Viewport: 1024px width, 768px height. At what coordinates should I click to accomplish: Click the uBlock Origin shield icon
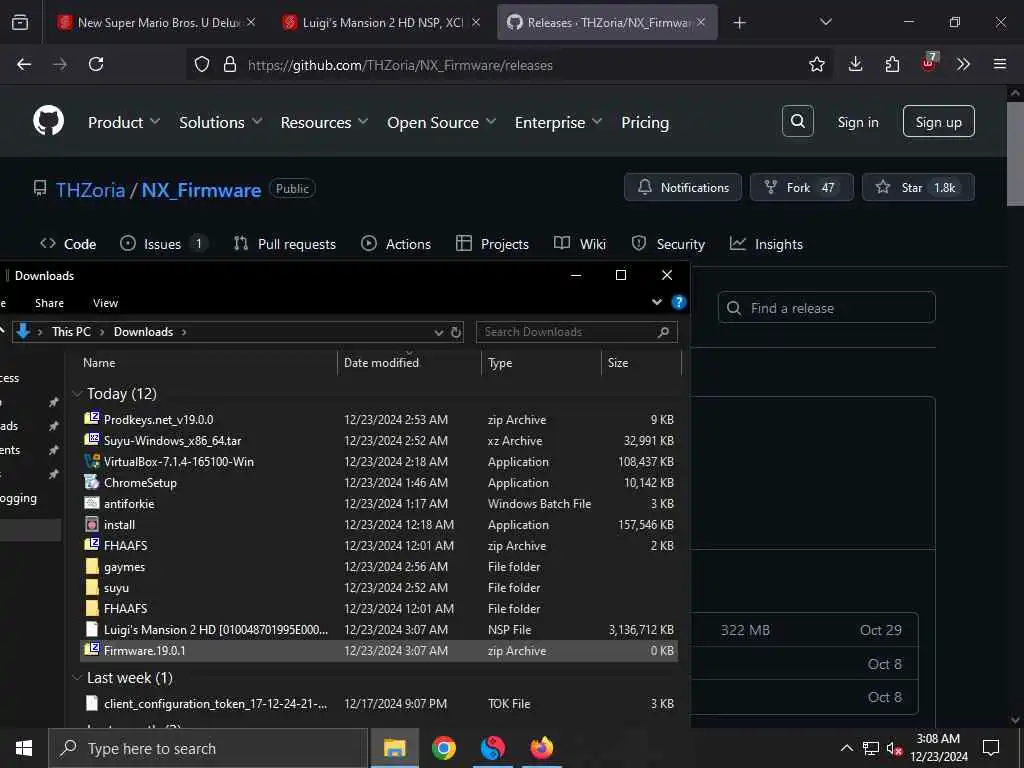point(929,63)
